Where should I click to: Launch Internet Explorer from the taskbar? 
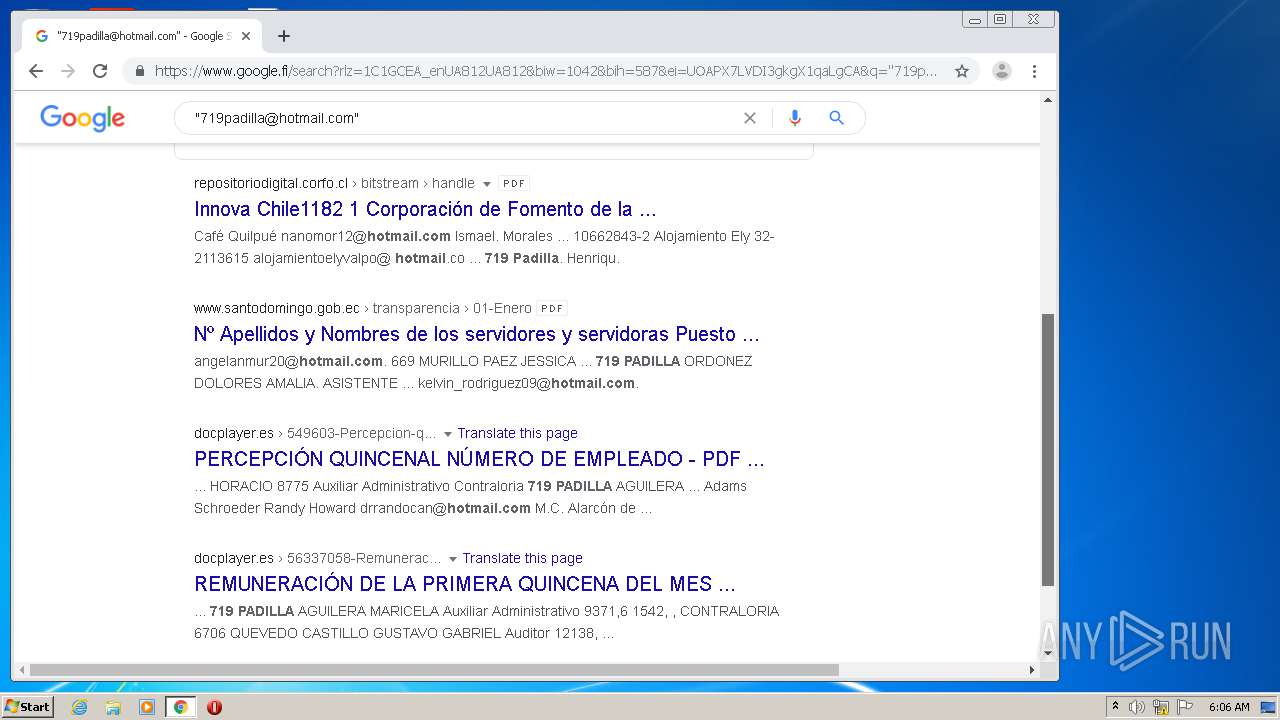[x=79, y=707]
